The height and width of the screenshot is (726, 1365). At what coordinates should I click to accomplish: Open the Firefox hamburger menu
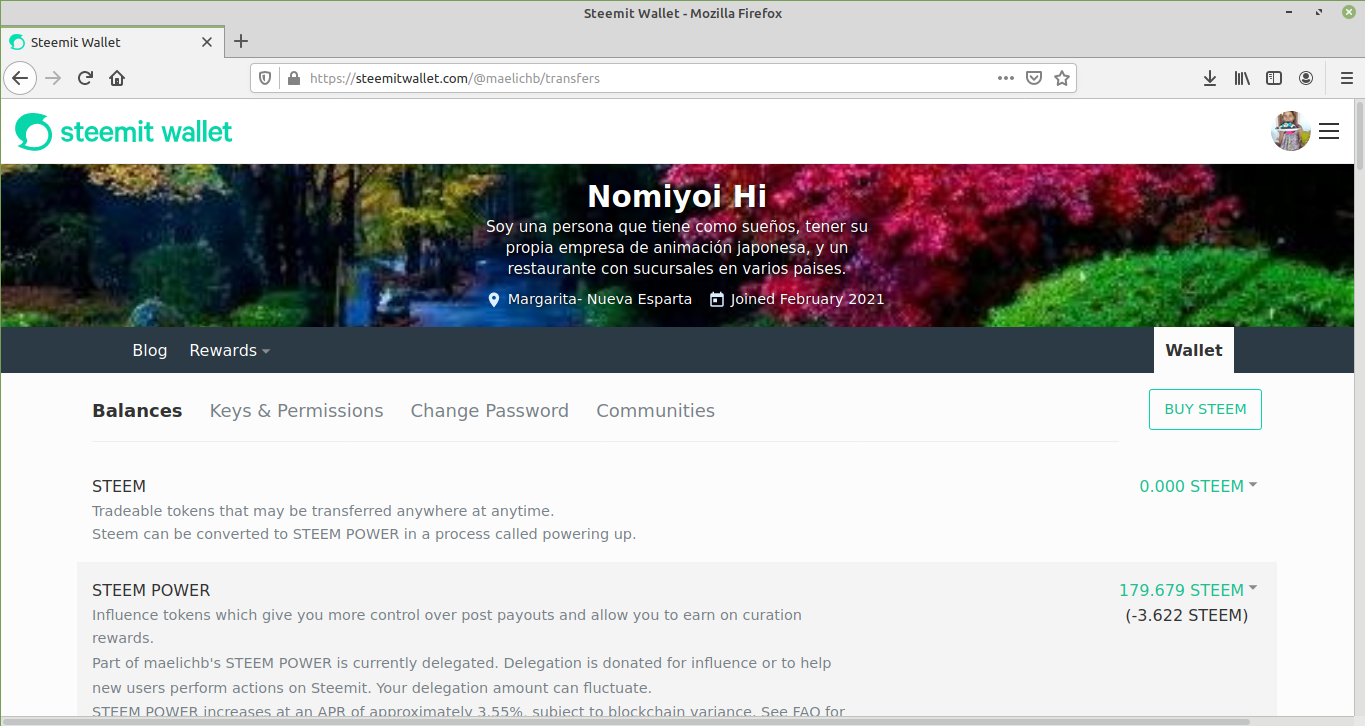[x=1346, y=78]
